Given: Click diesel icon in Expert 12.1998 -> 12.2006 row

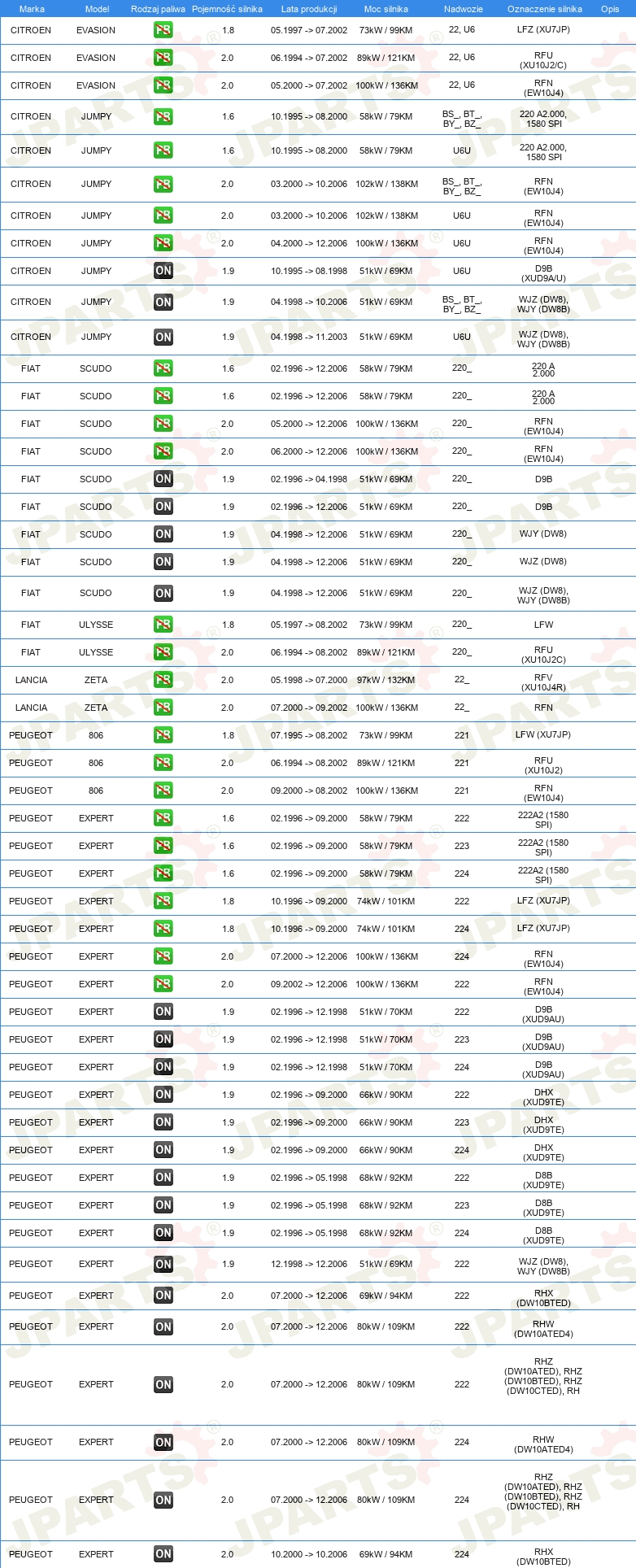Looking at the screenshot, I should click(x=163, y=1264).
